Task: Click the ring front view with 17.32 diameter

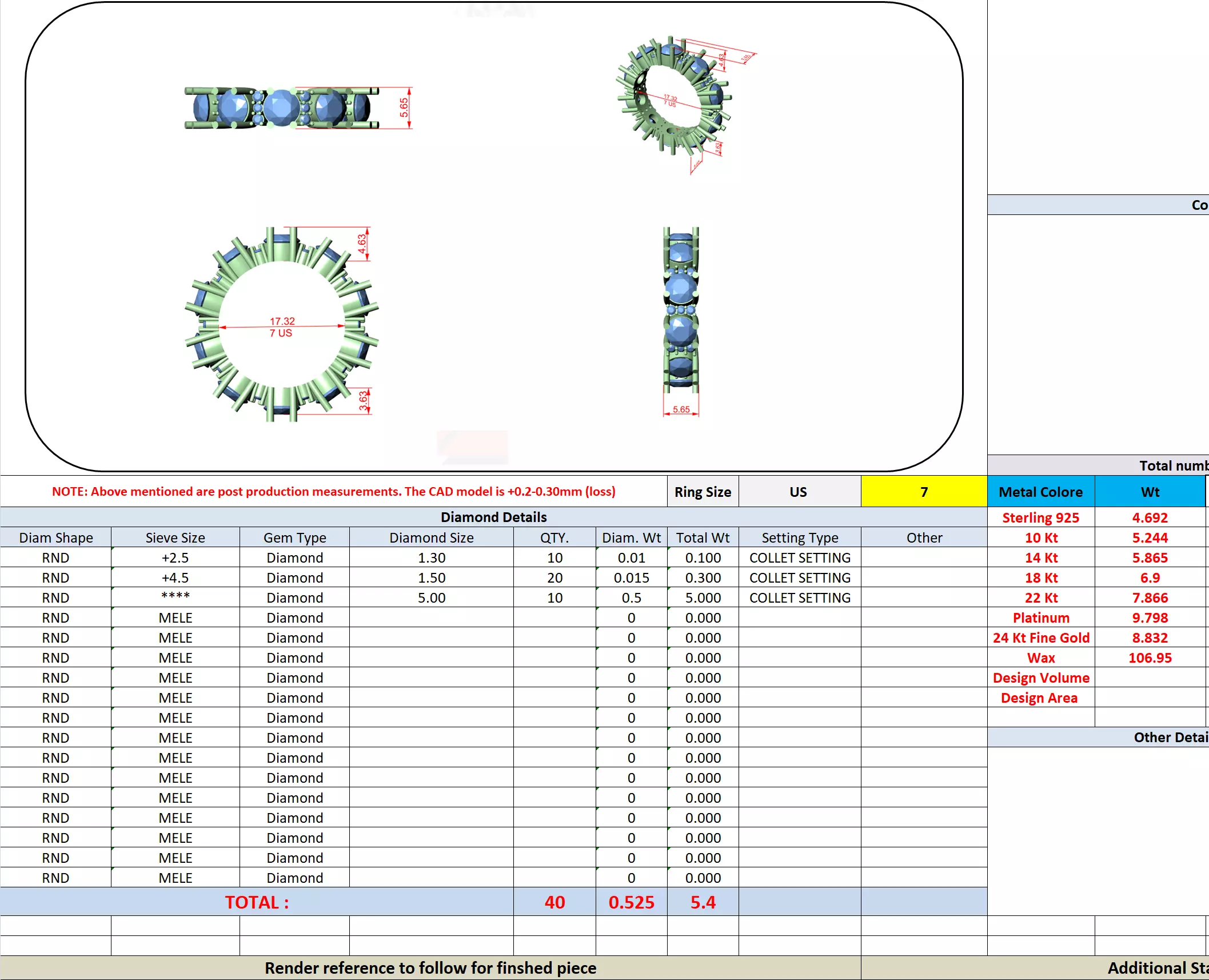Action: point(281,325)
